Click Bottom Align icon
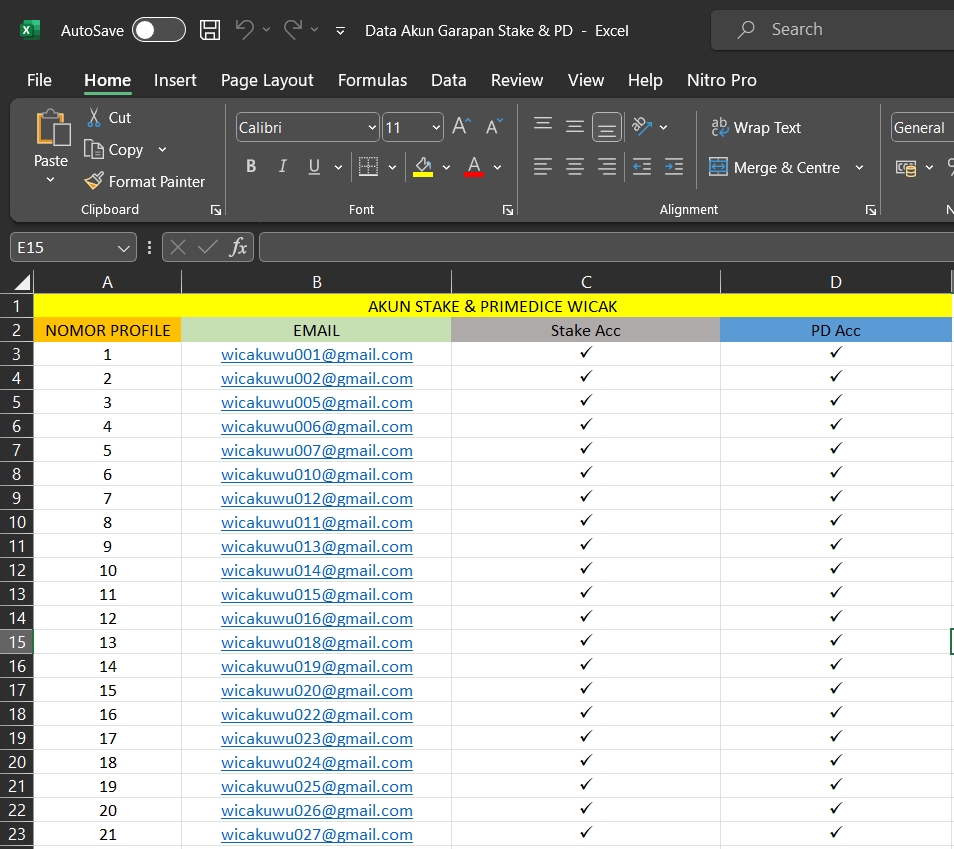The image size is (954, 849). tap(607, 127)
